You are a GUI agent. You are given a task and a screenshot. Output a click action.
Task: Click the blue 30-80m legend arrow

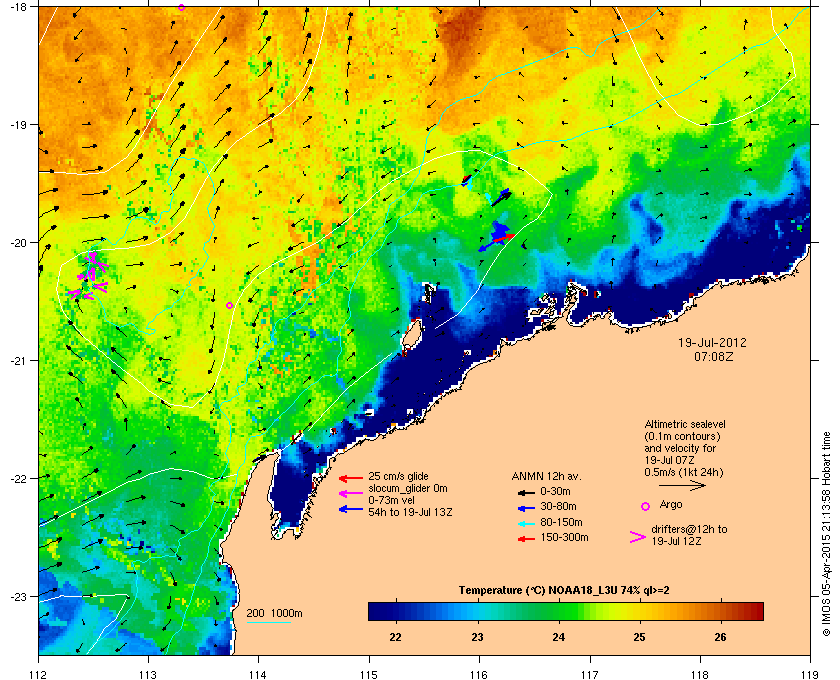coord(526,508)
